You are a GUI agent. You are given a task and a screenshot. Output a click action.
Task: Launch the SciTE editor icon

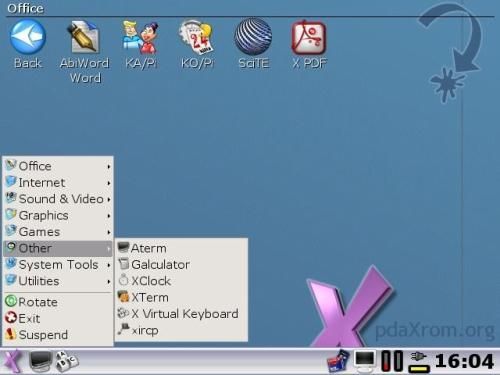point(253,37)
